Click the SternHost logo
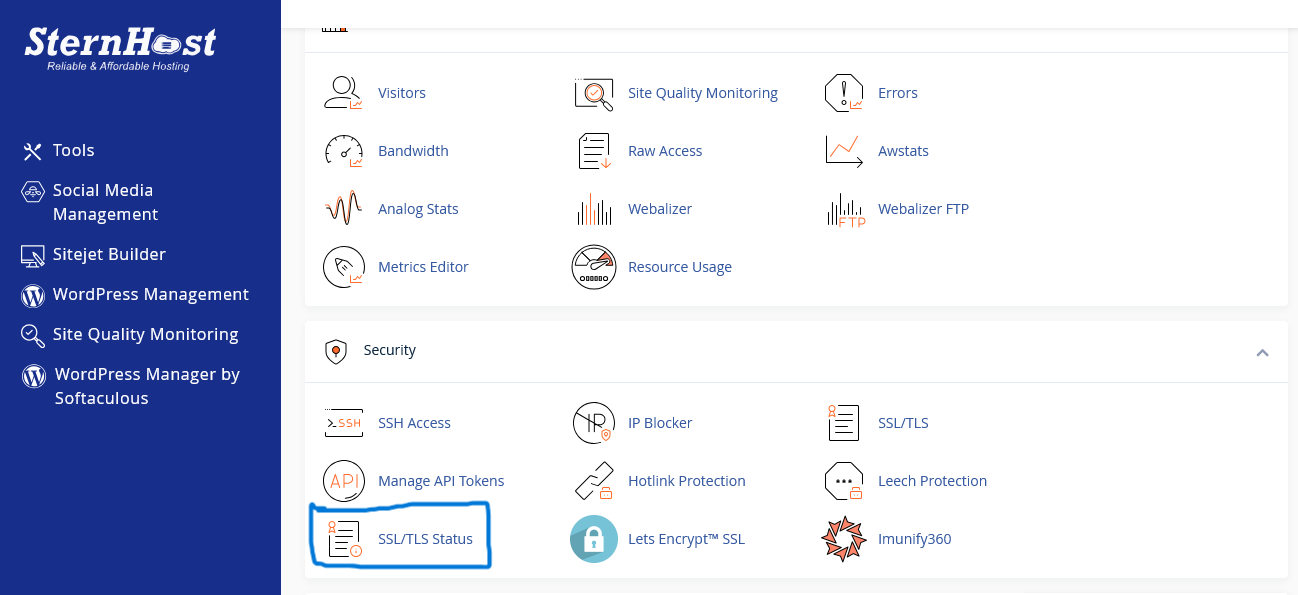The height and width of the screenshot is (595, 1298). click(120, 47)
